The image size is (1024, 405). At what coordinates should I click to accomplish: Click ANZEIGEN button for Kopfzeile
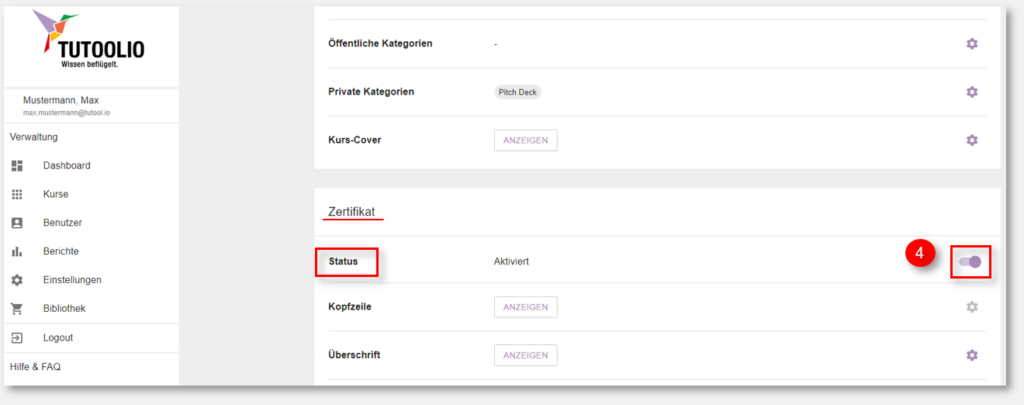tap(526, 307)
